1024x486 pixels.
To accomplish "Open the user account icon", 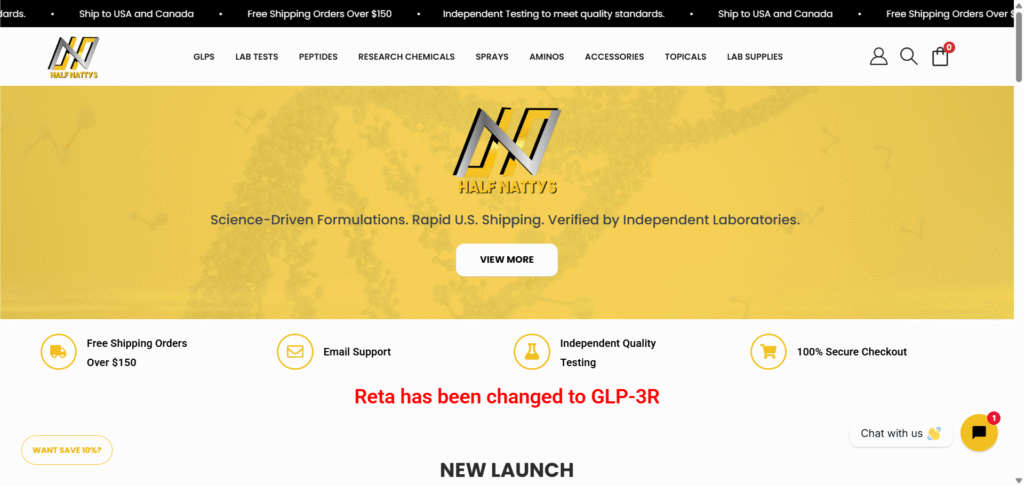I will pos(878,57).
